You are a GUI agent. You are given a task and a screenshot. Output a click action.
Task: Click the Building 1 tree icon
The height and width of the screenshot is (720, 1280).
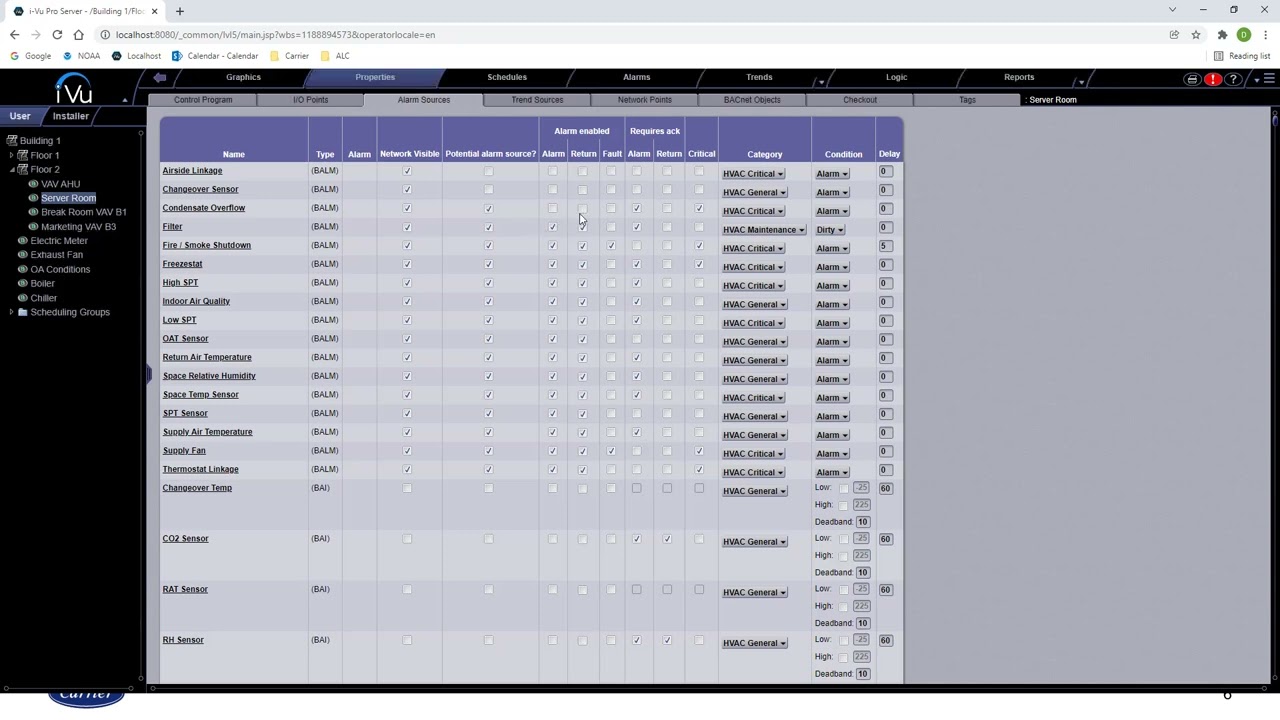[x=12, y=141]
